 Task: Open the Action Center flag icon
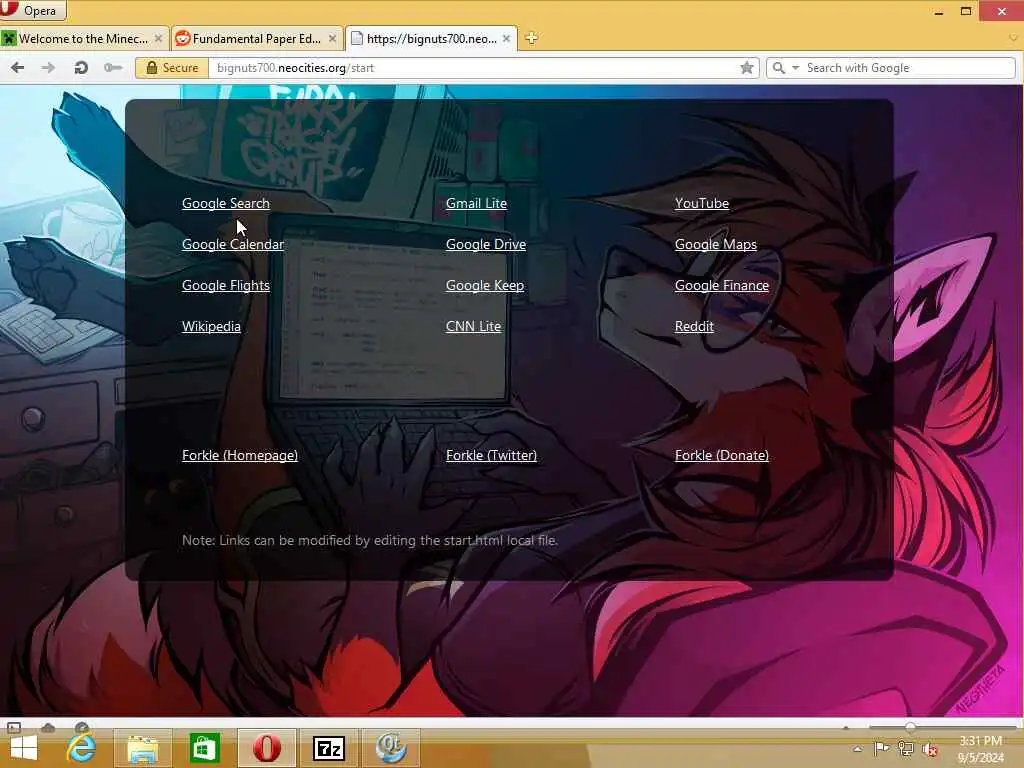[881, 748]
